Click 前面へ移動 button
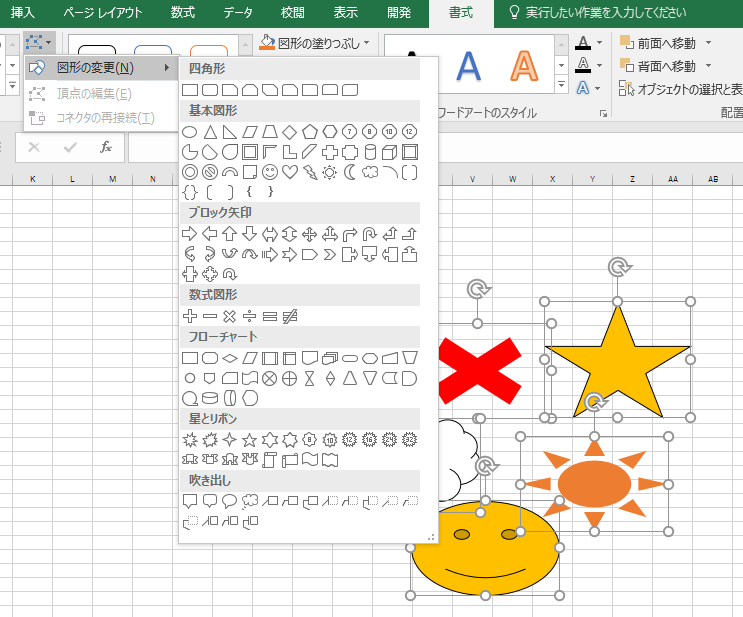 tap(658, 43)
